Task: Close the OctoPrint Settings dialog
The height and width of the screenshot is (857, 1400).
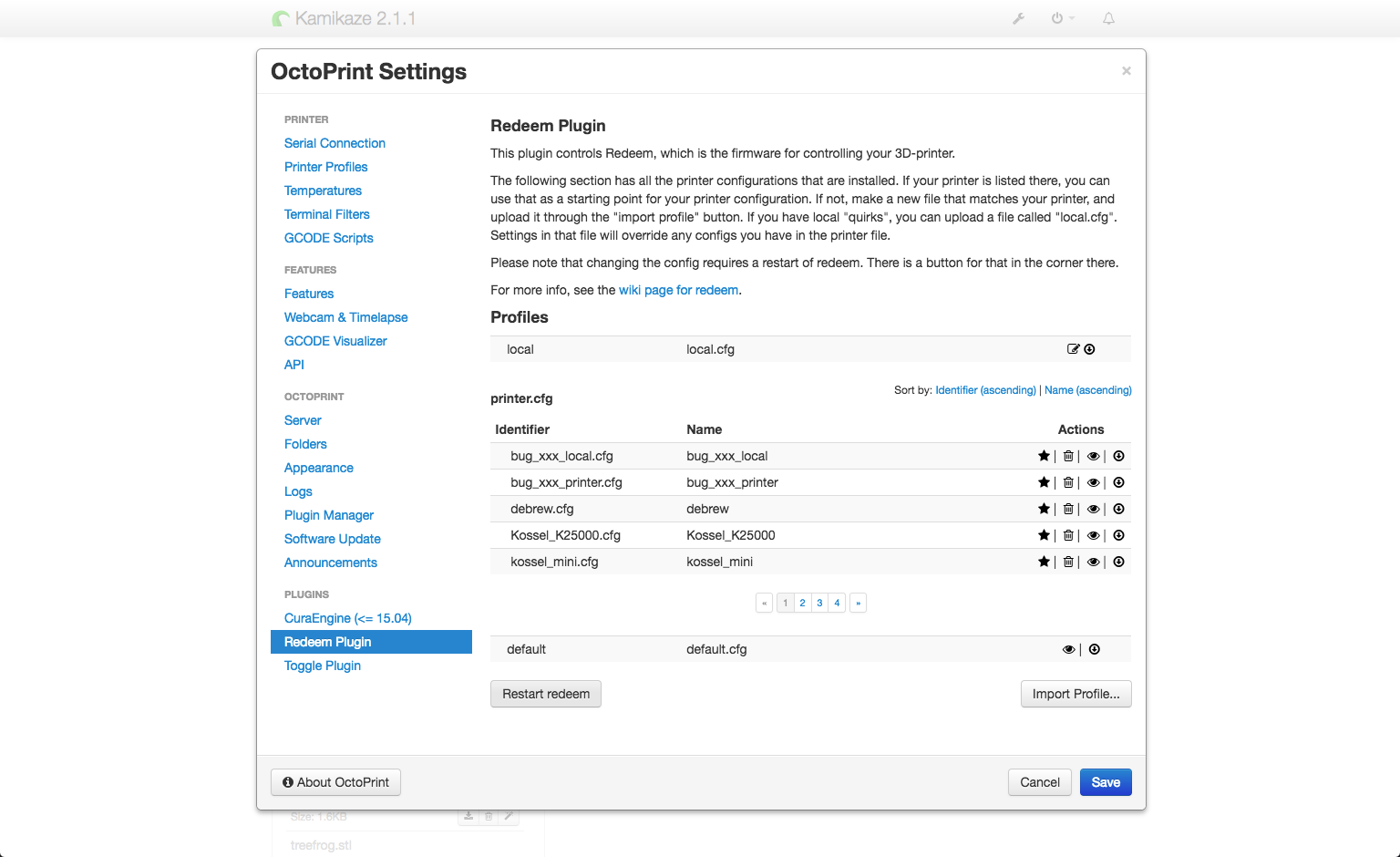Action: pos(1127,71)
